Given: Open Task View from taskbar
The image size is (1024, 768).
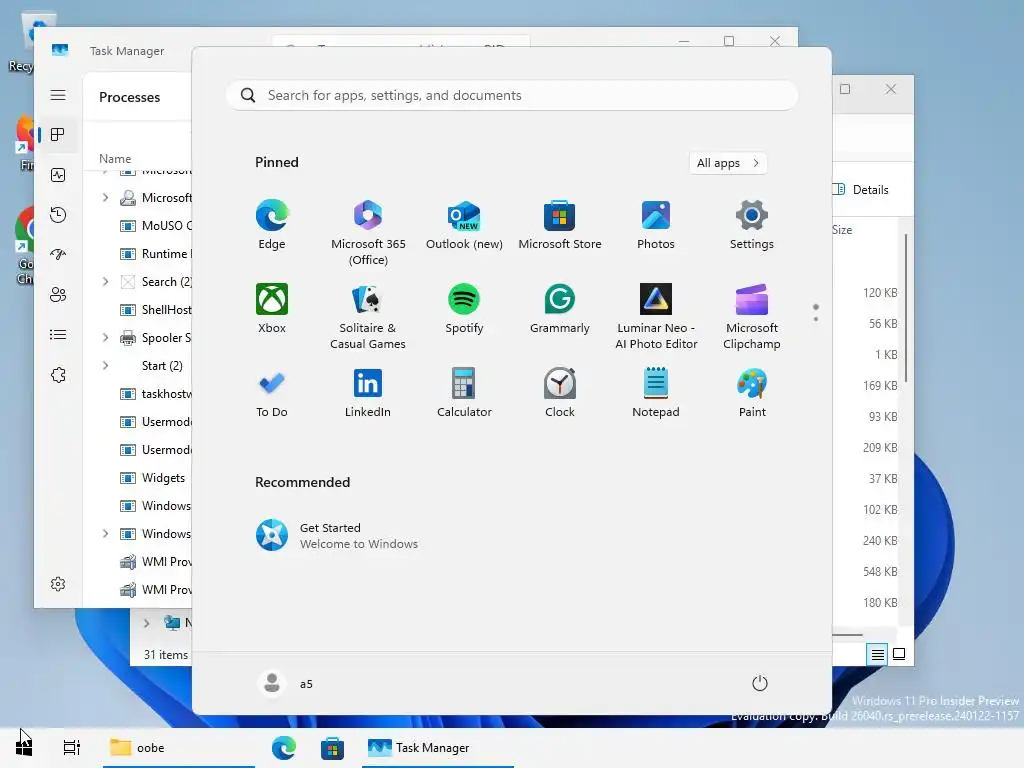Looking at the screenshot, I should pos(72,748).
